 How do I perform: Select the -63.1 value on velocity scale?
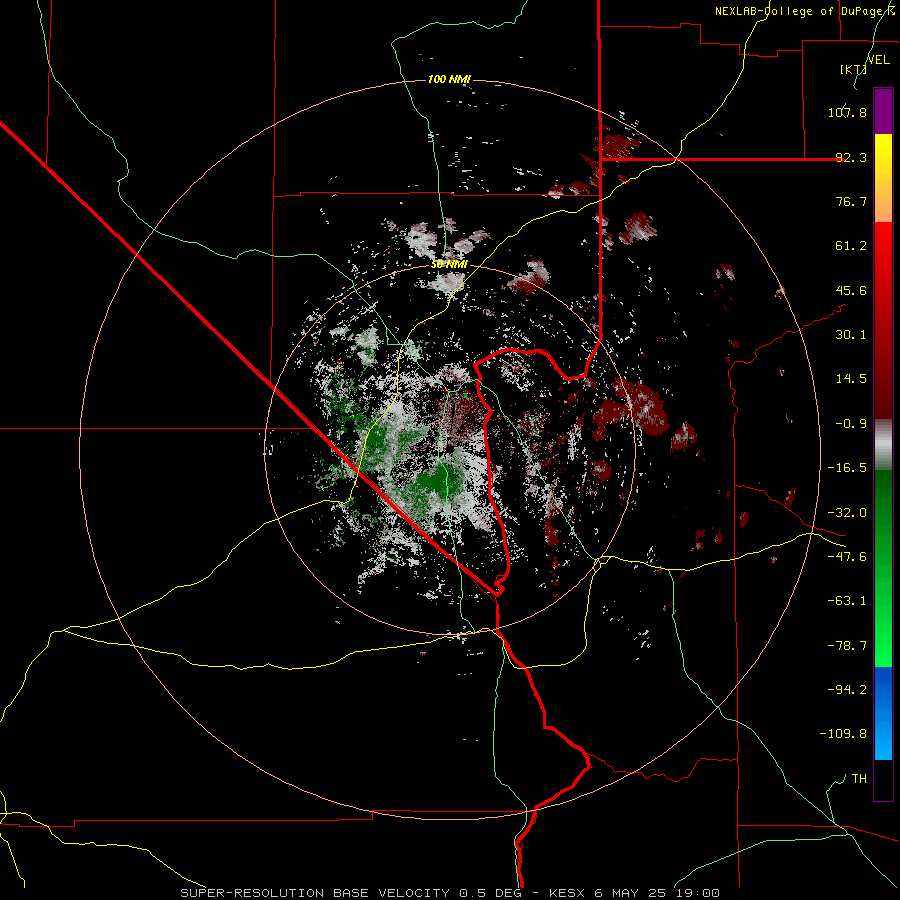click(847, 601)
